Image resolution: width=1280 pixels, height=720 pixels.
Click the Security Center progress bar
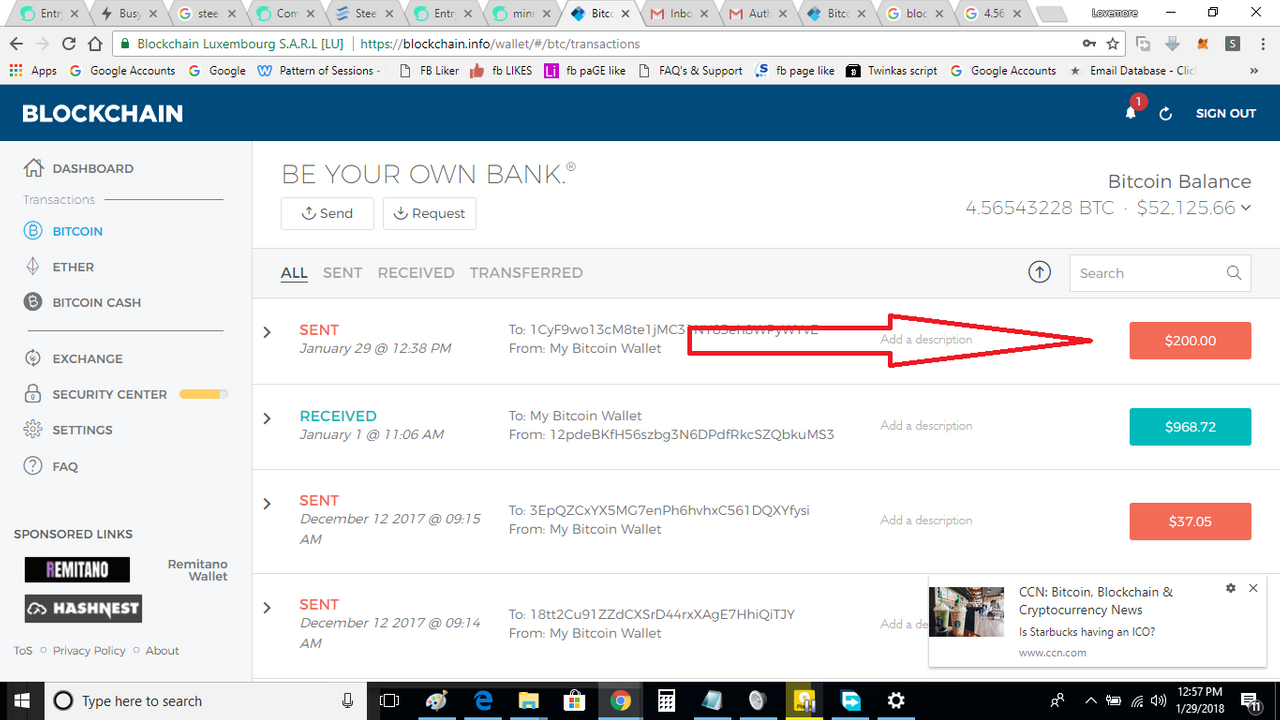(x=203, y=394)
